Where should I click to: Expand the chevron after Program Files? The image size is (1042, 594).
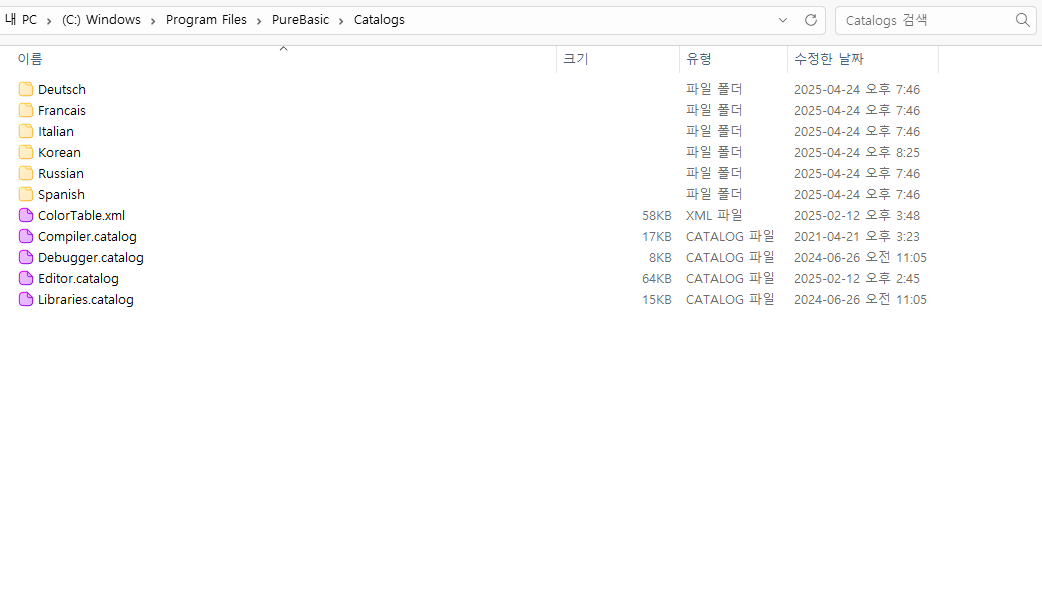(259, 21)
